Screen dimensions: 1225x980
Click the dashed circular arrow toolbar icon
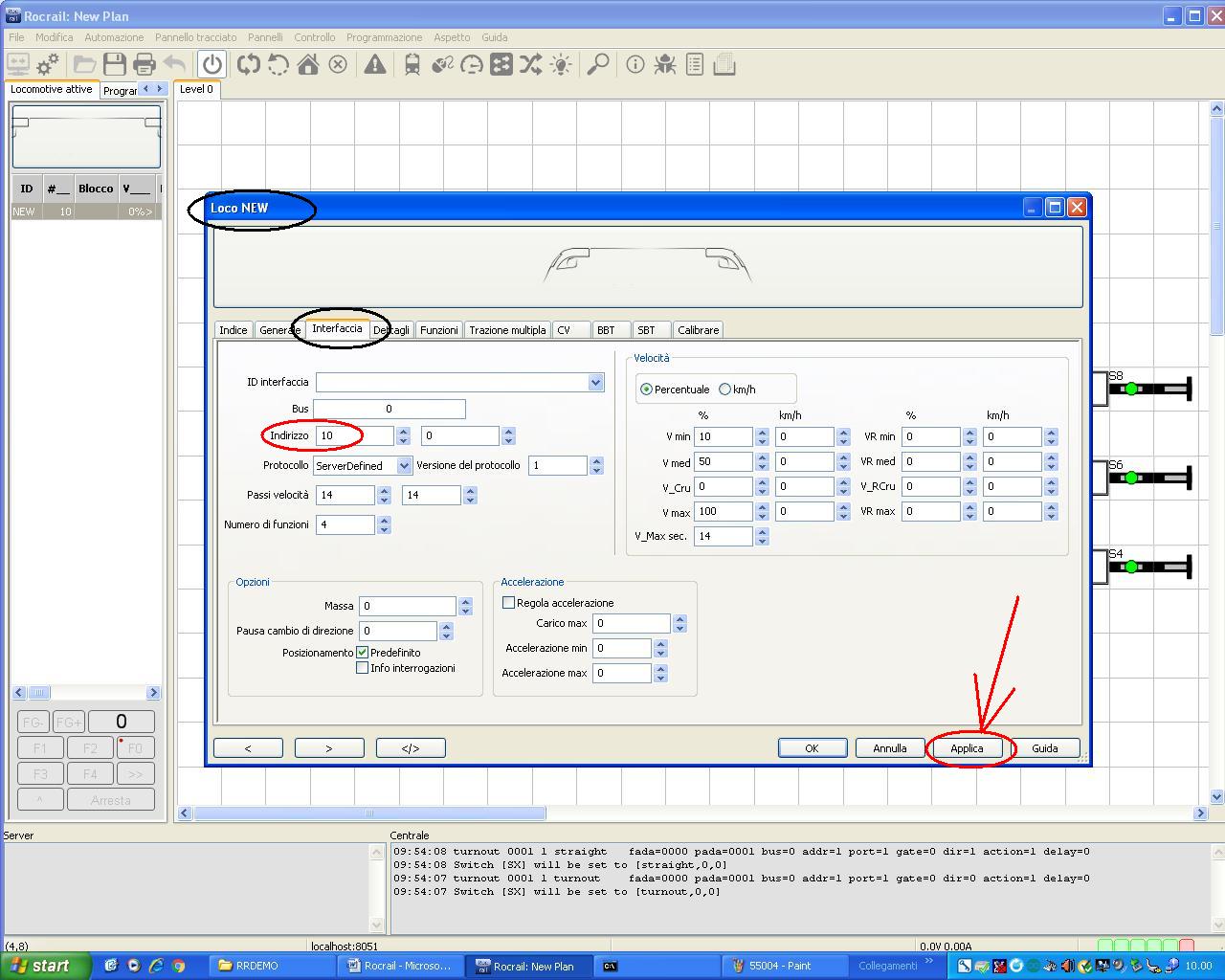(278, 64)
